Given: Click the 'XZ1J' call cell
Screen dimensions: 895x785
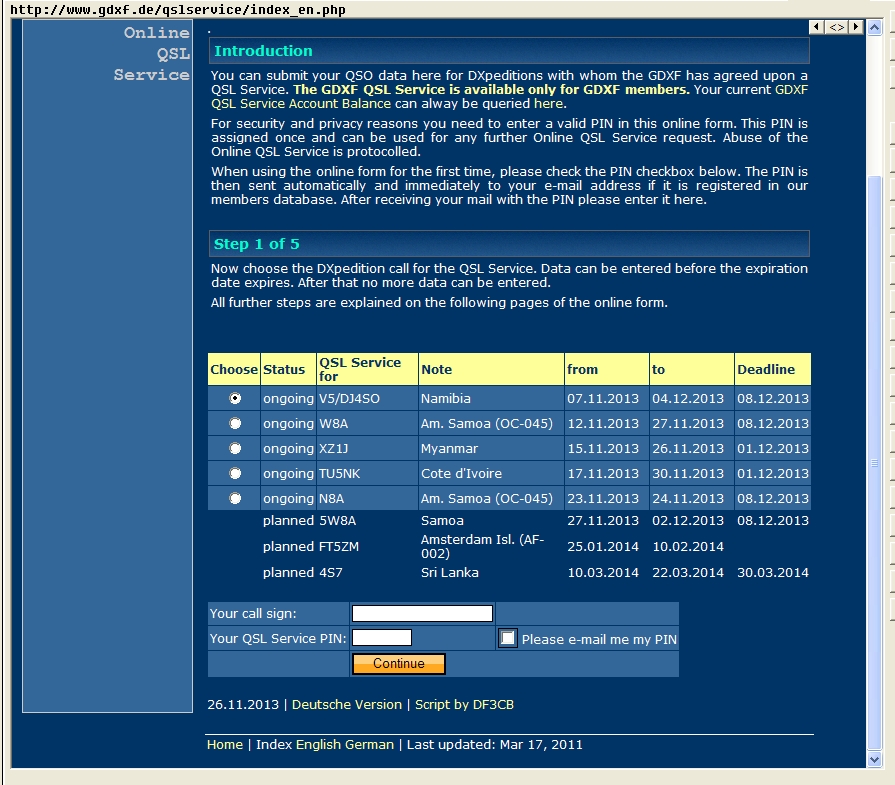Looking at the screenshot, I should [367, 449].
